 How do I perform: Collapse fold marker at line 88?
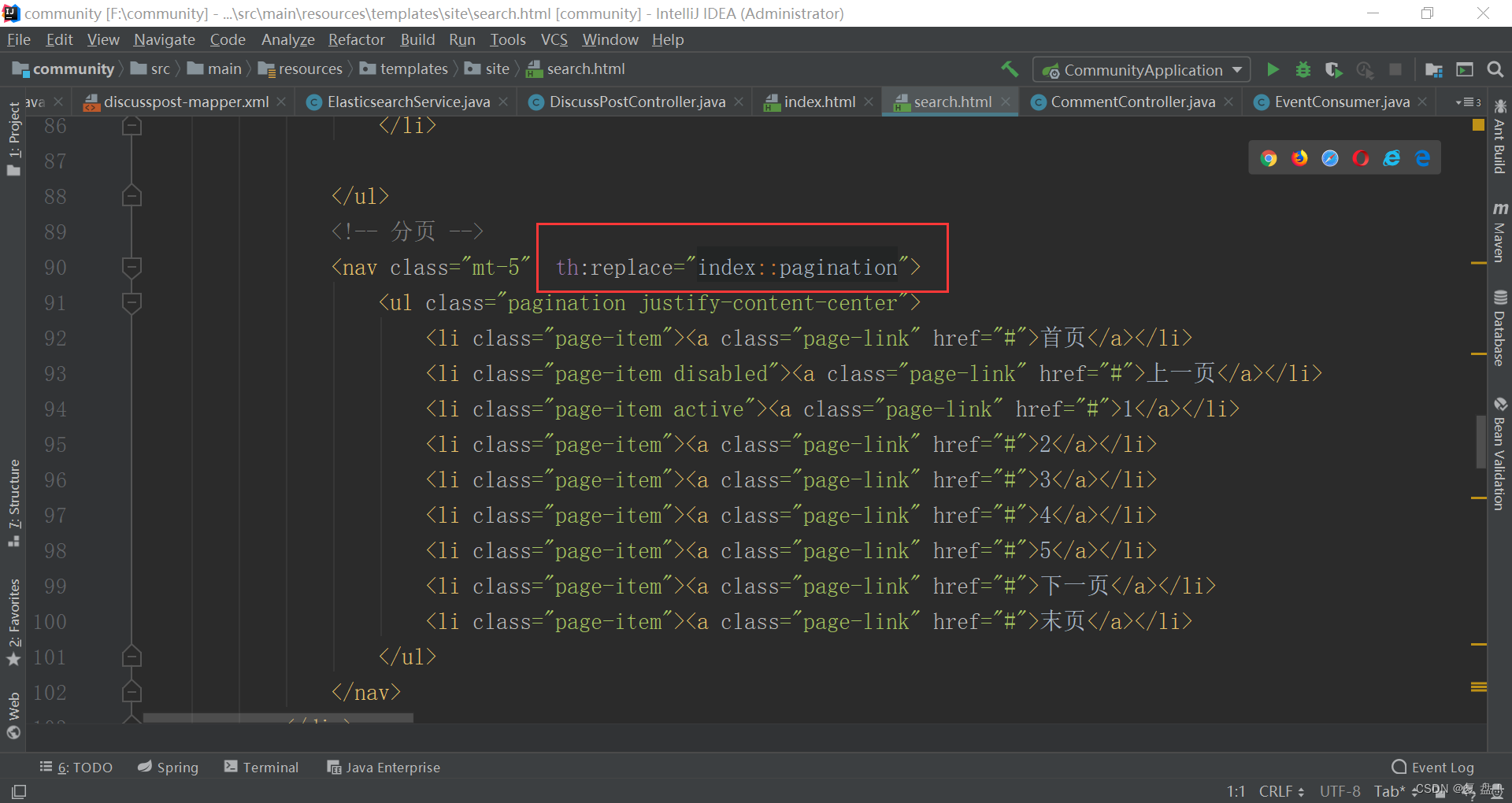tap(132, 196)
